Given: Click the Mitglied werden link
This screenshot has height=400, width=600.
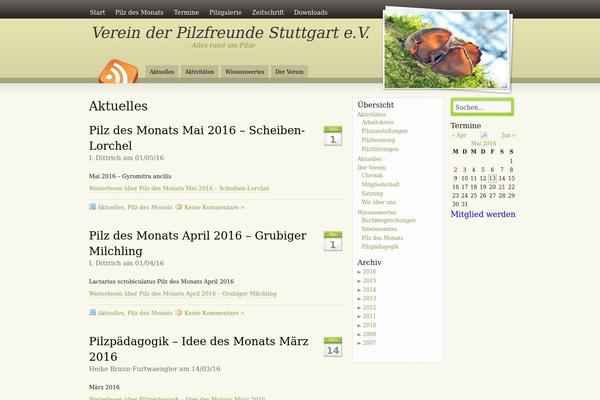Looking at the screenshot, I should tap(483, 214).
